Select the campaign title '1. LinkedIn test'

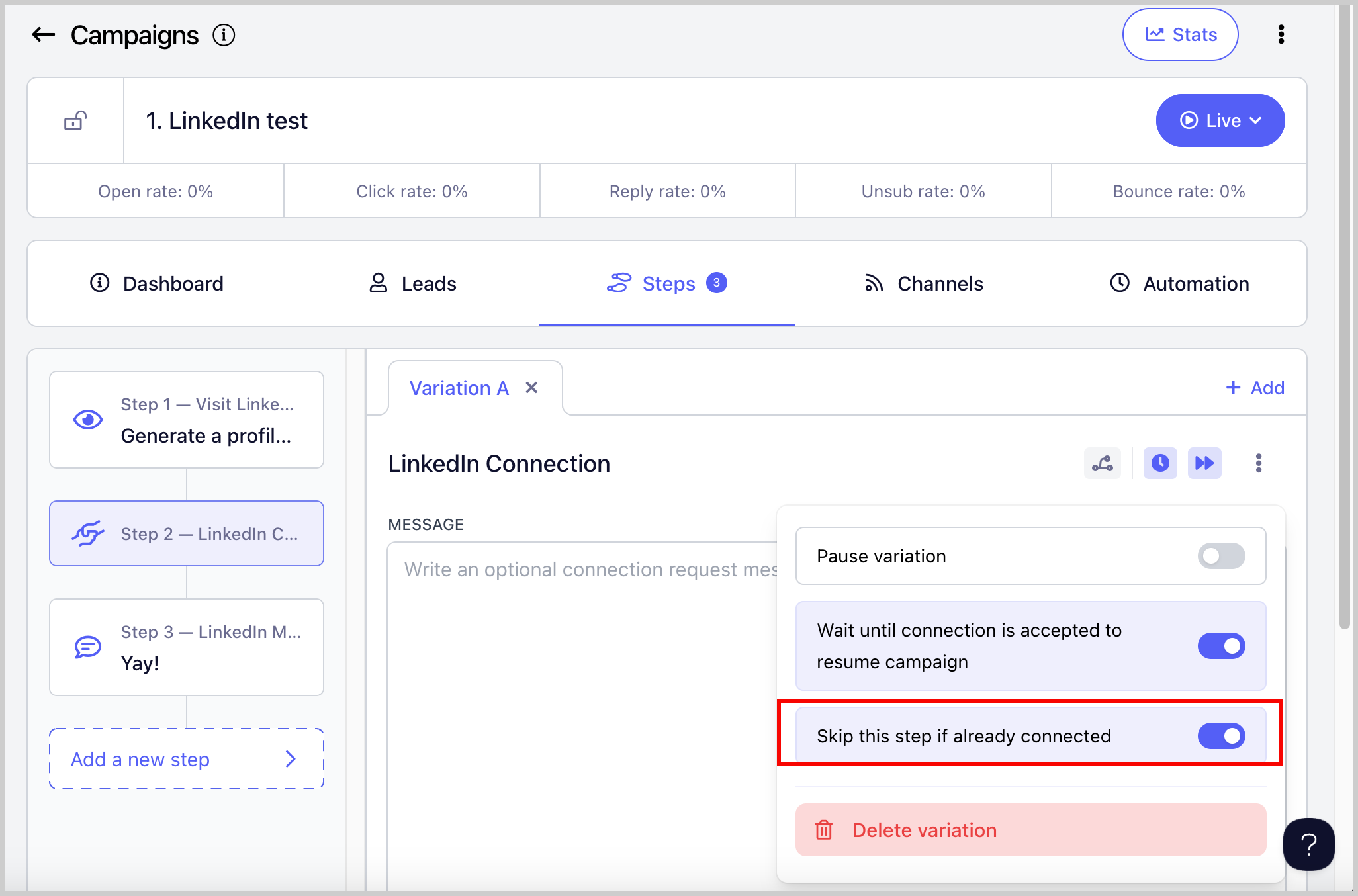pos(226,121)
